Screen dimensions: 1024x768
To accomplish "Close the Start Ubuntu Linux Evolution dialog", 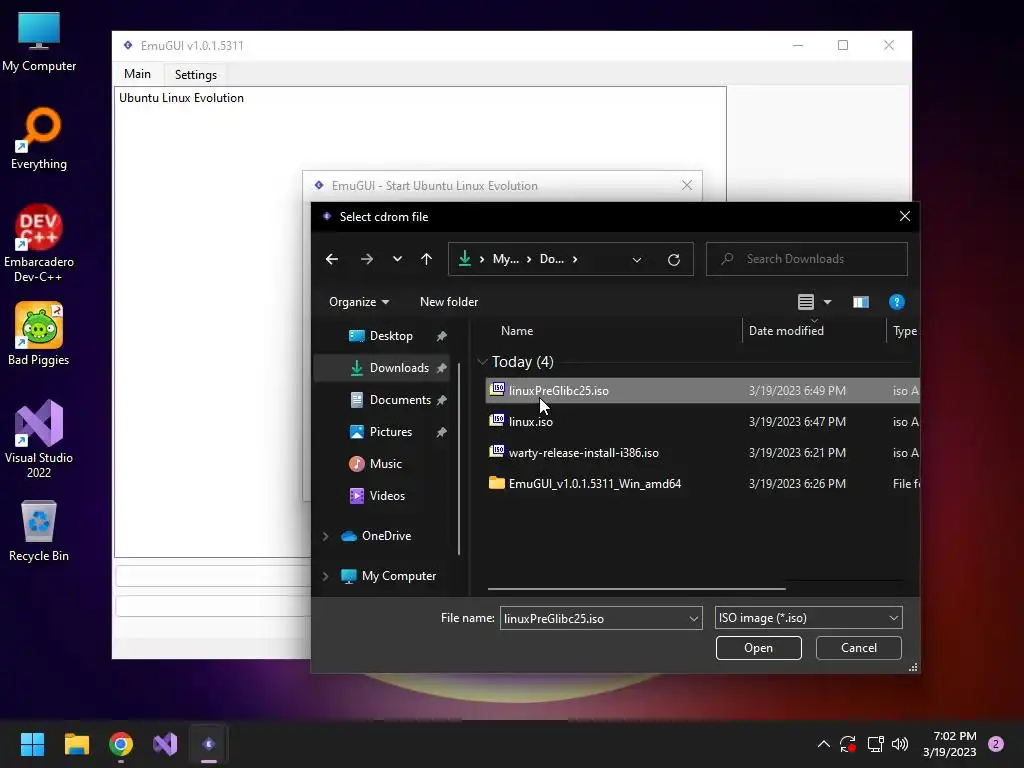I will [686, 185].
